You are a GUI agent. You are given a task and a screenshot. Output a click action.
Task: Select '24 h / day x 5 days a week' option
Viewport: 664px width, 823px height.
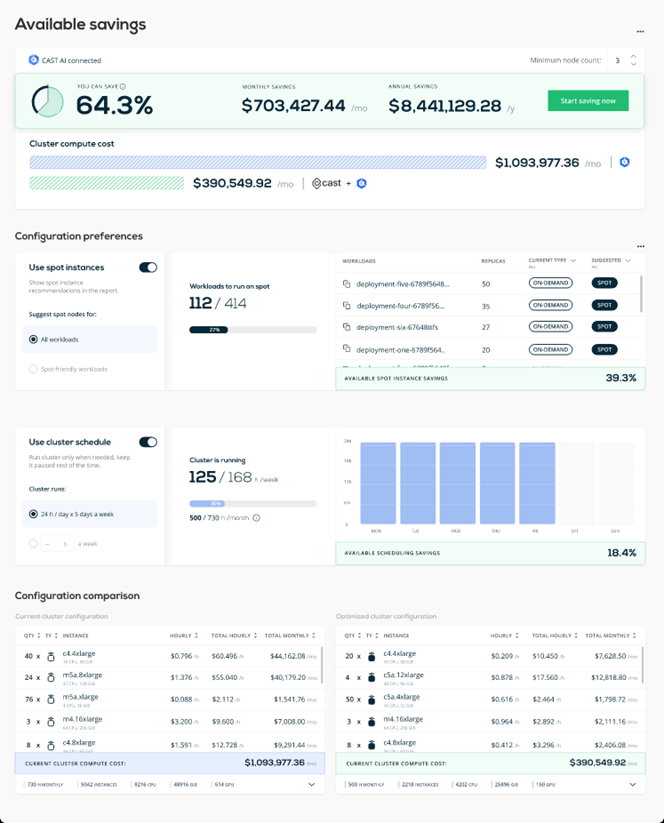[x=33, y=514]
